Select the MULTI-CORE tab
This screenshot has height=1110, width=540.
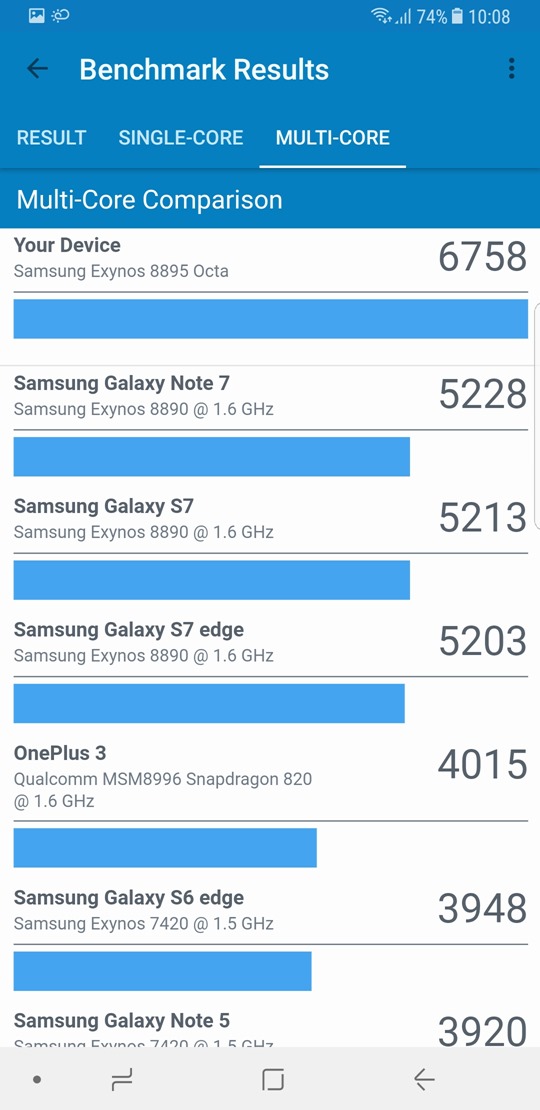click(333, 137)
